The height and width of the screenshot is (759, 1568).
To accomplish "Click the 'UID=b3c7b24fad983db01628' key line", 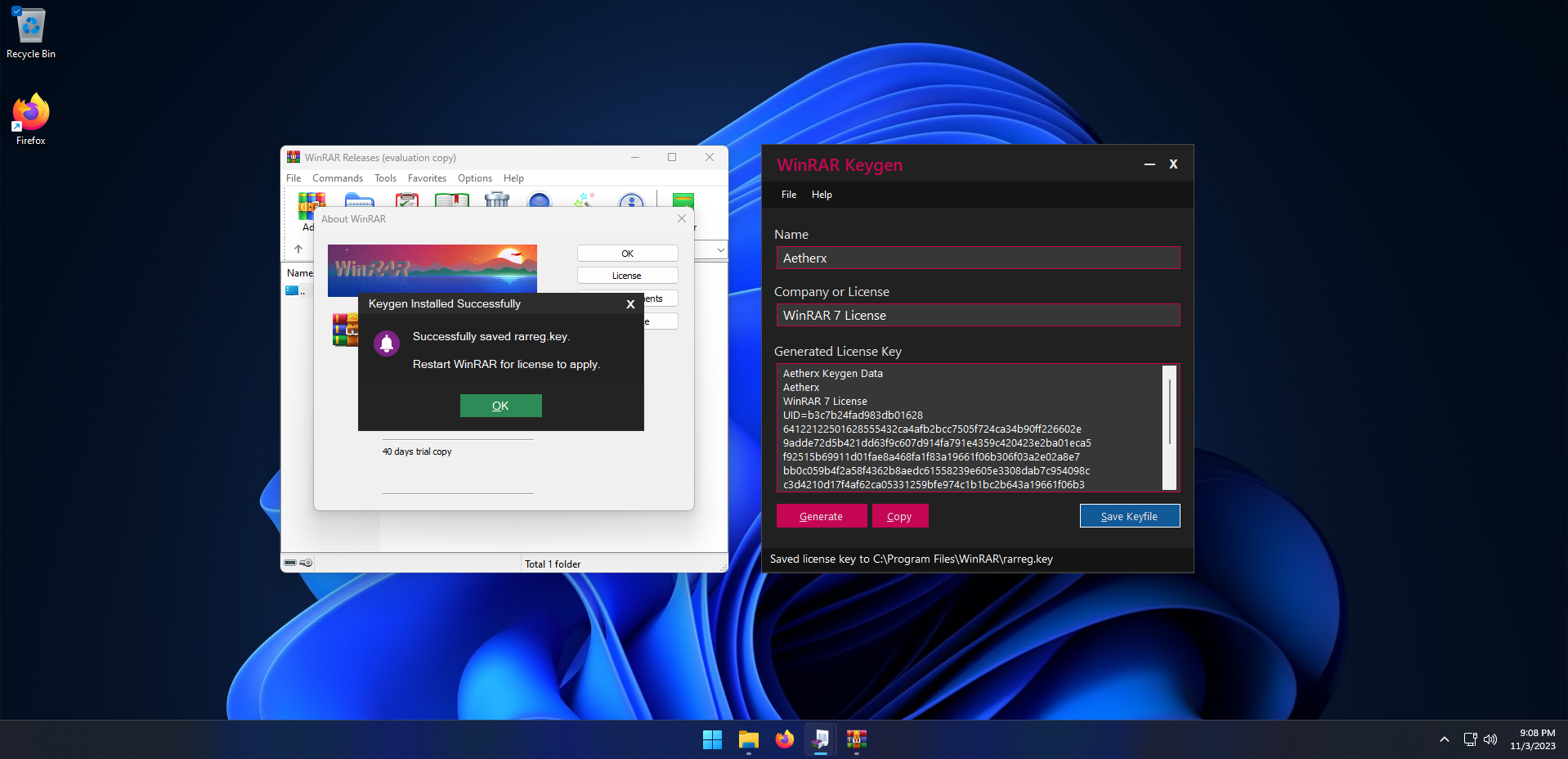I will 853,415.
